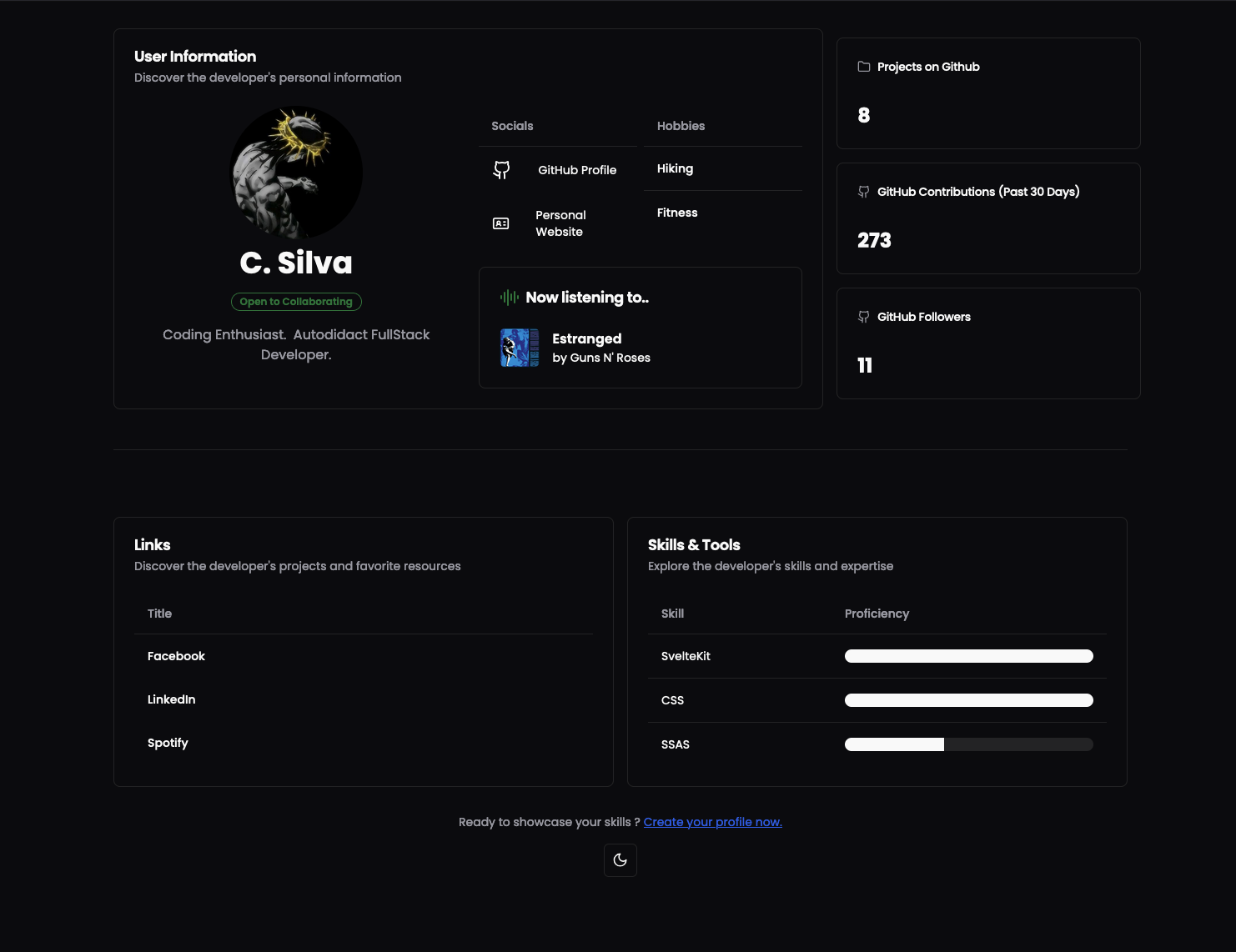Click the by Guns N' Roses artist text
This screenshot has width=1236, height=952.
pos(601,358)
